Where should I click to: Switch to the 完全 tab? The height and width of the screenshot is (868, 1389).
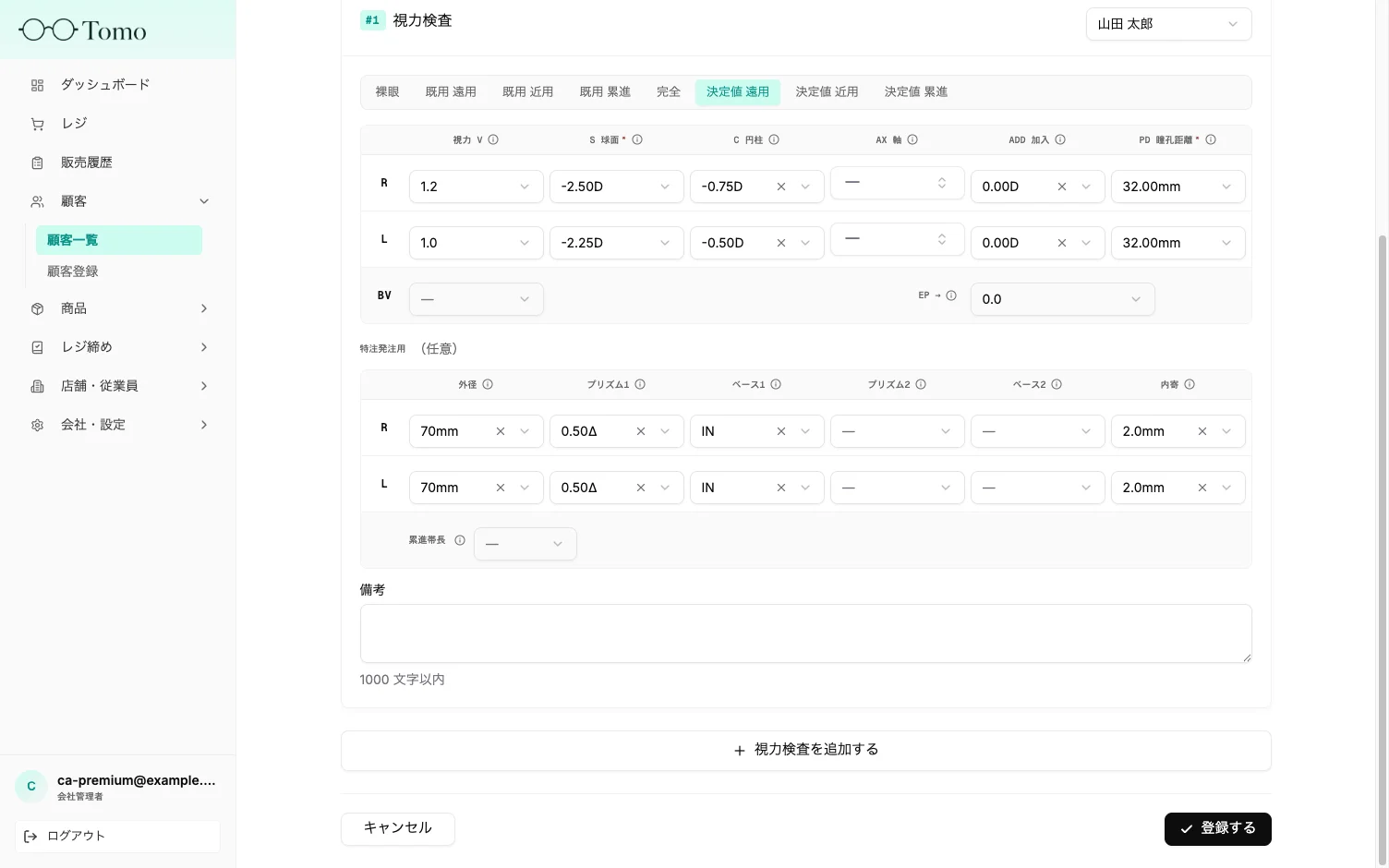(669, 92)
